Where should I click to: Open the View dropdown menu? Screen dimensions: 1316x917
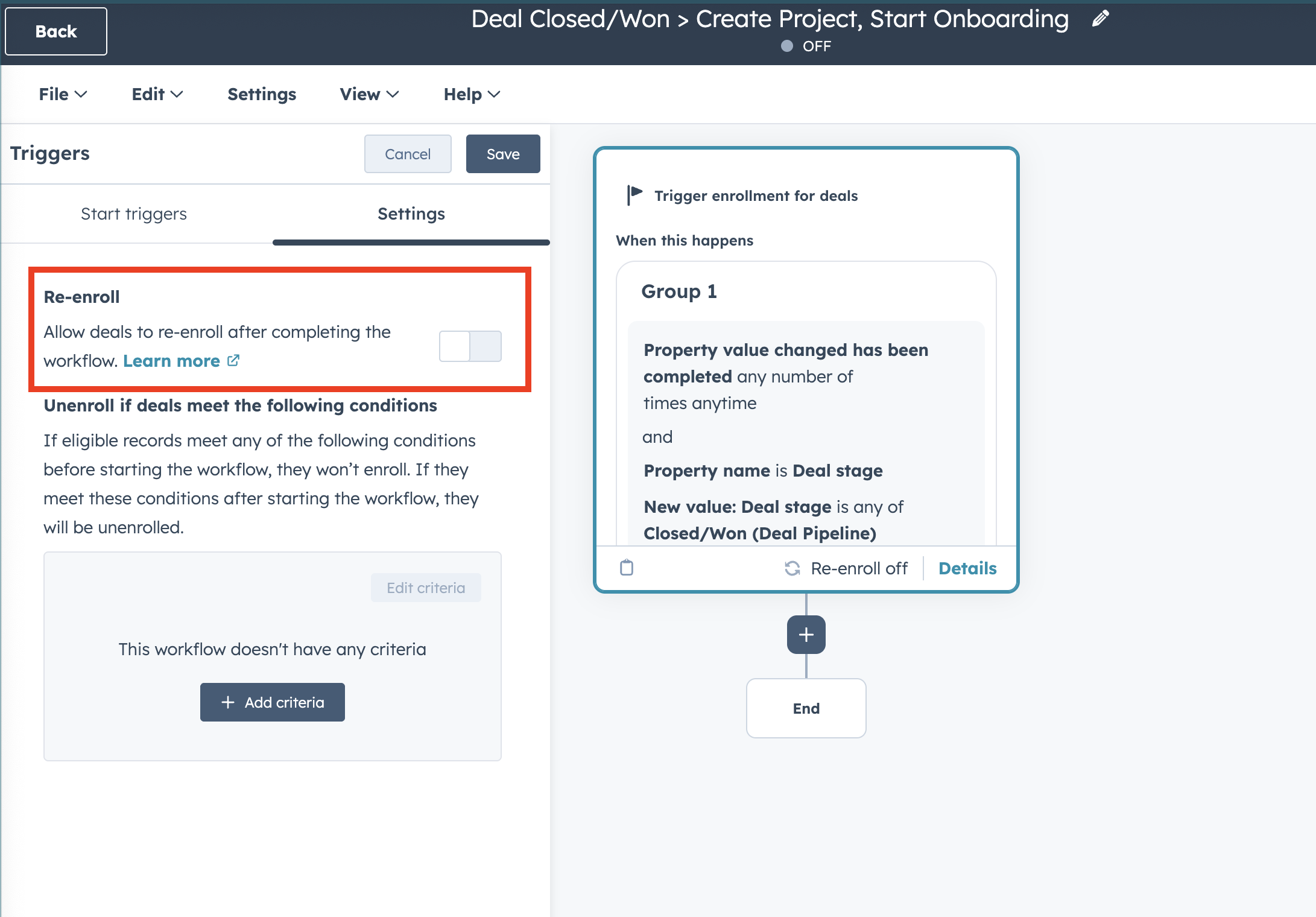[369, 94]
